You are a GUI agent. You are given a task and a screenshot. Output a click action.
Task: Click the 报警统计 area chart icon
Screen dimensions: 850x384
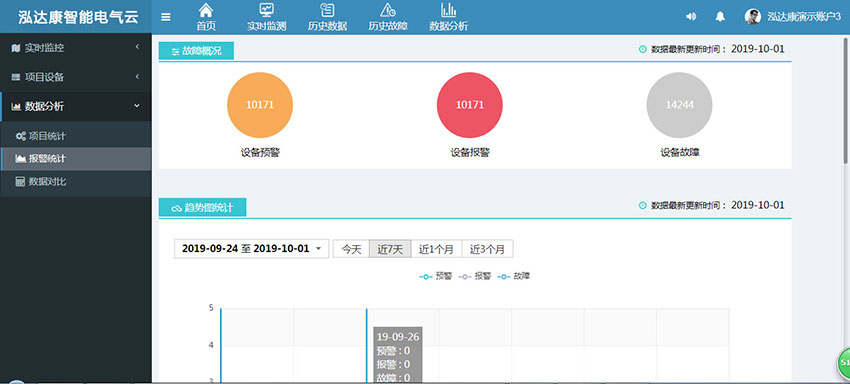[21, 159]
